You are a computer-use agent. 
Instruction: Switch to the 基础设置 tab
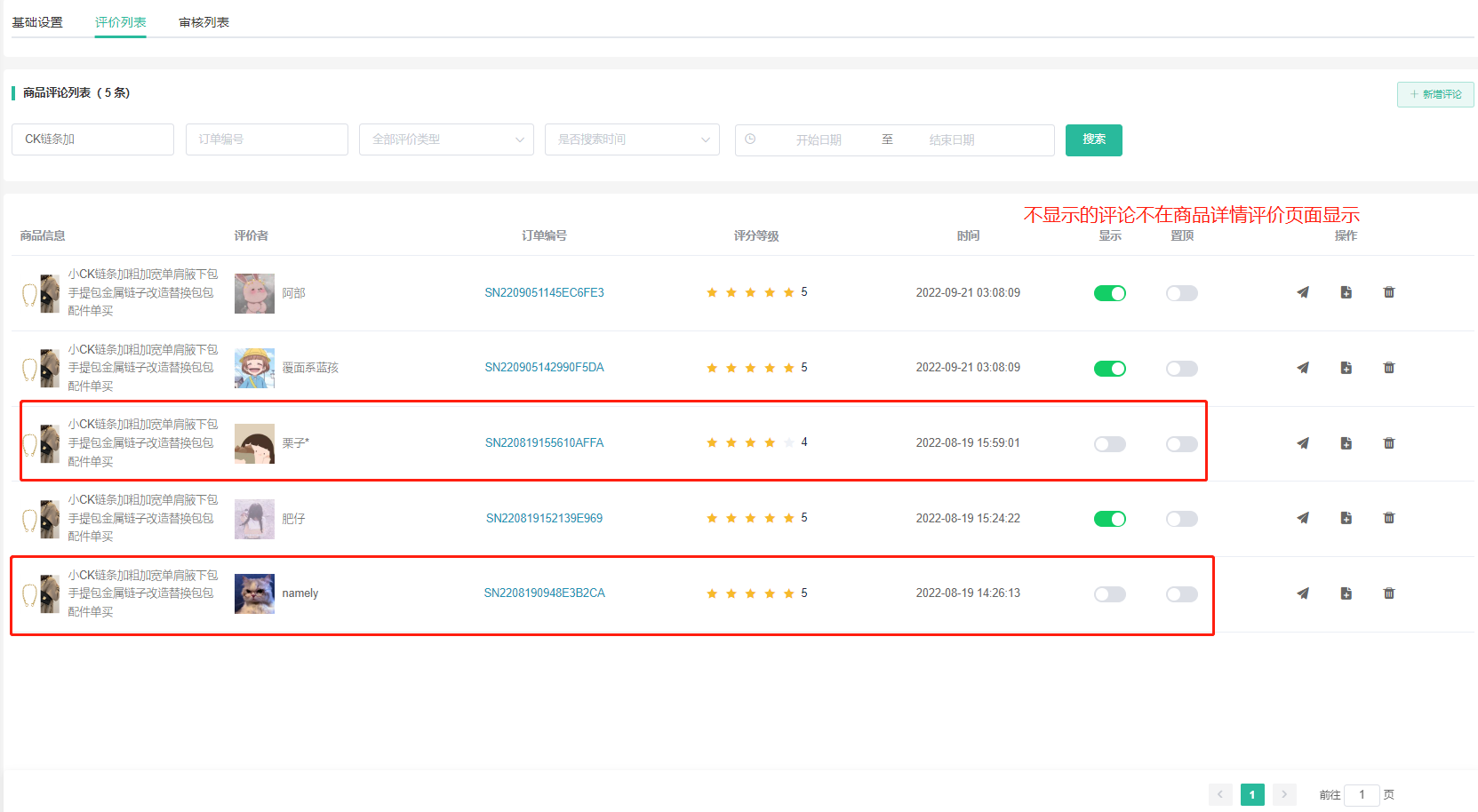37,22
